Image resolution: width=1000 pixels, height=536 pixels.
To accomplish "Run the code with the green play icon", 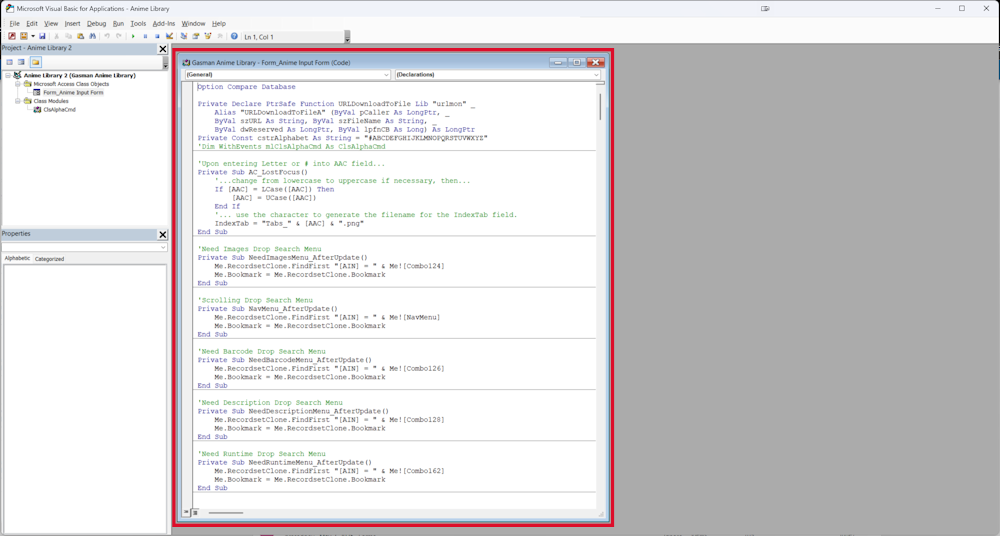I will (x=133, y=36).
